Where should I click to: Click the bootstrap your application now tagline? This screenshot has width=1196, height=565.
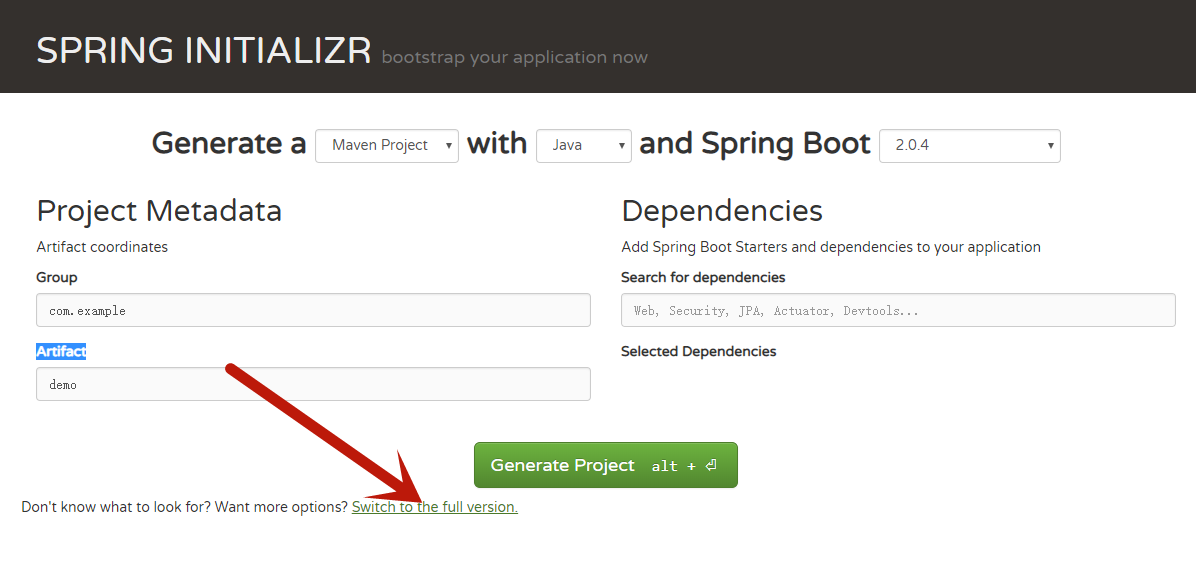point(514,57)
